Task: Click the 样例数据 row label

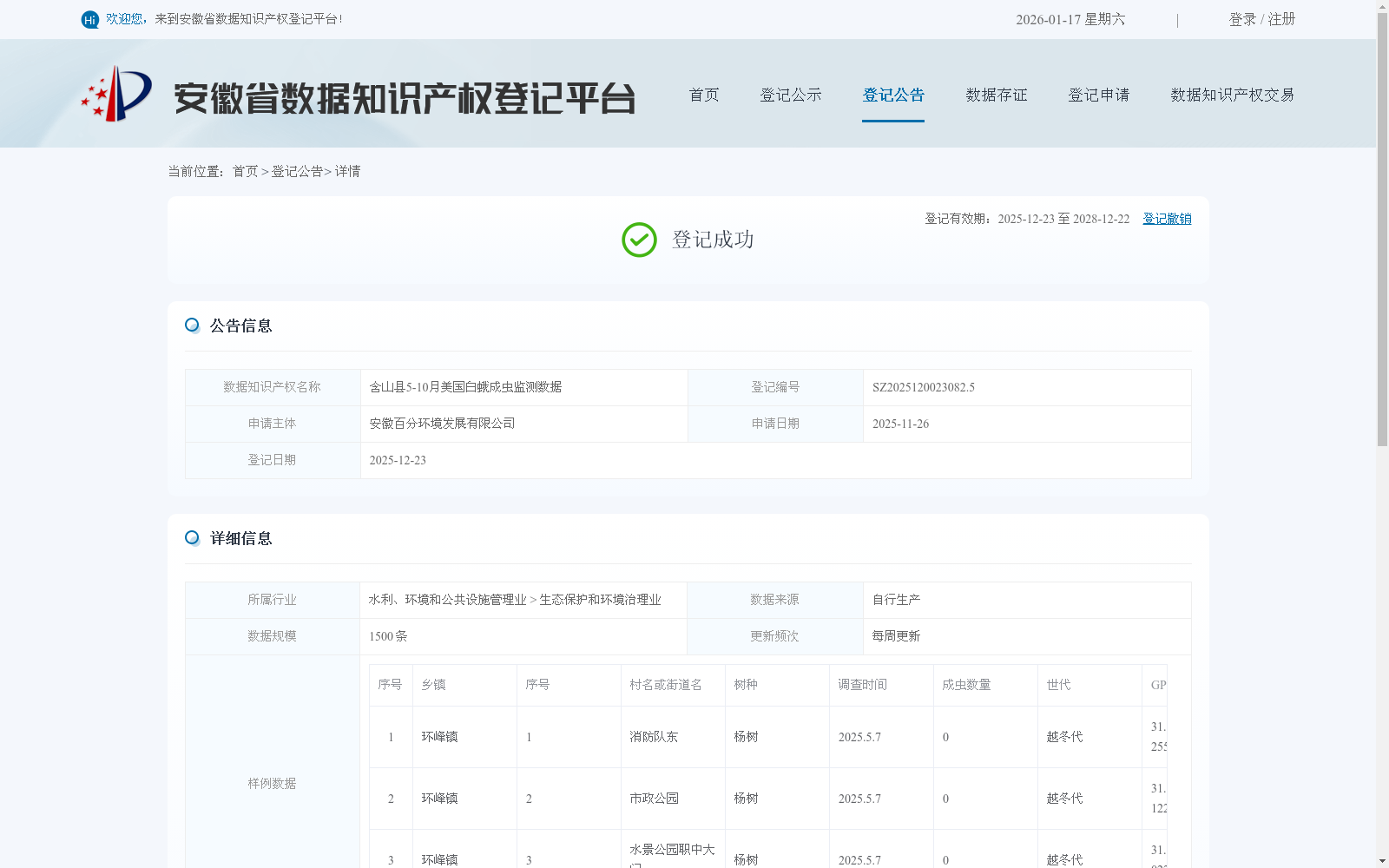Action: (272, 783)
